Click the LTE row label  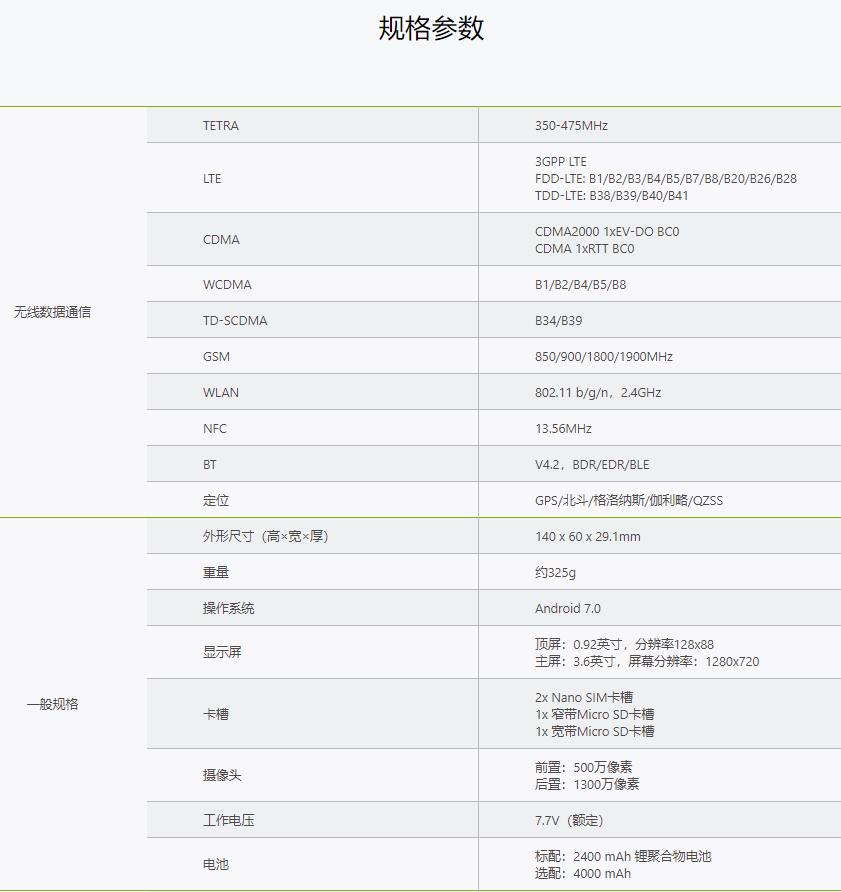point(212,179)
